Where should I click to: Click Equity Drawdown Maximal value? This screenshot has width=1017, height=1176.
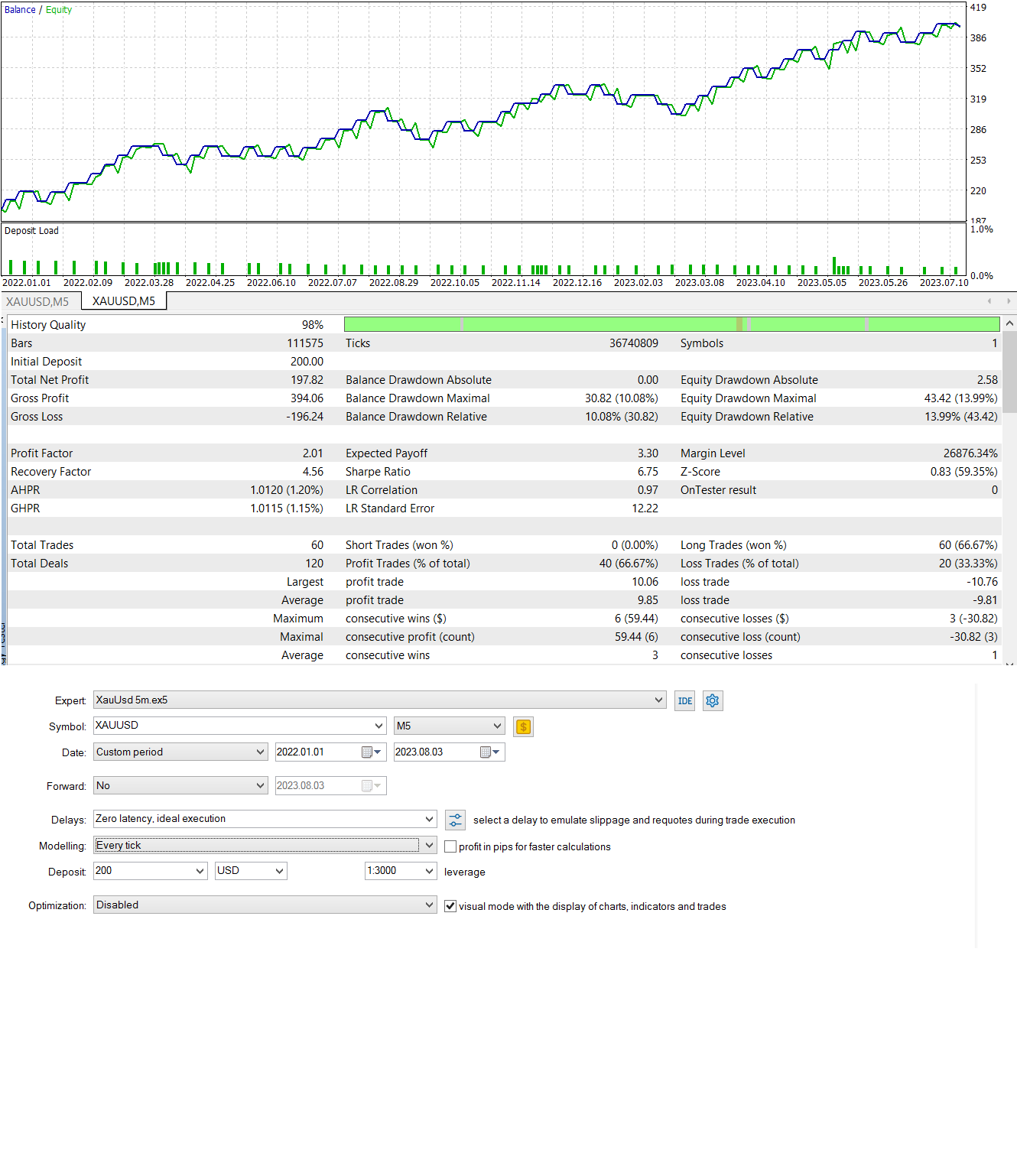tap(960, 398)
